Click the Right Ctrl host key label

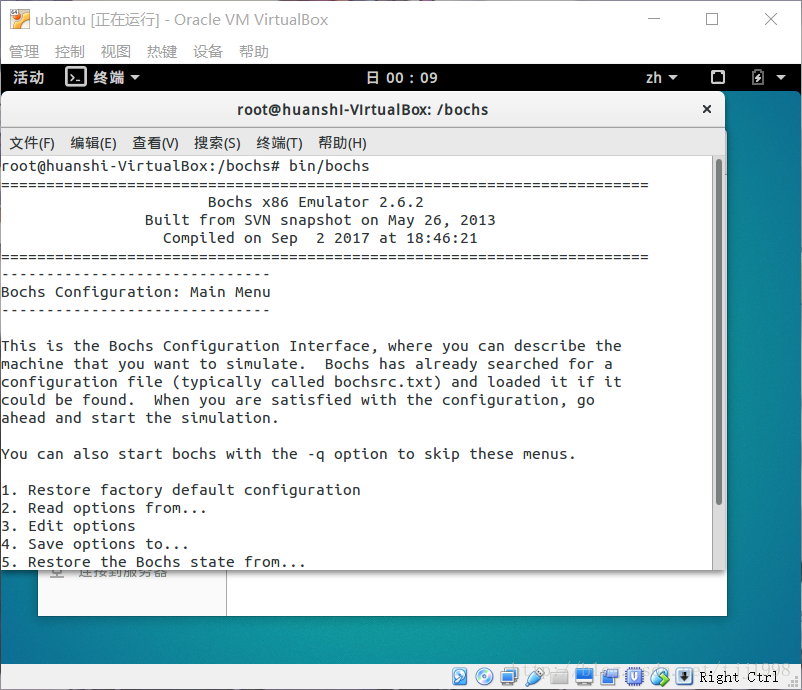pos(739,677)
